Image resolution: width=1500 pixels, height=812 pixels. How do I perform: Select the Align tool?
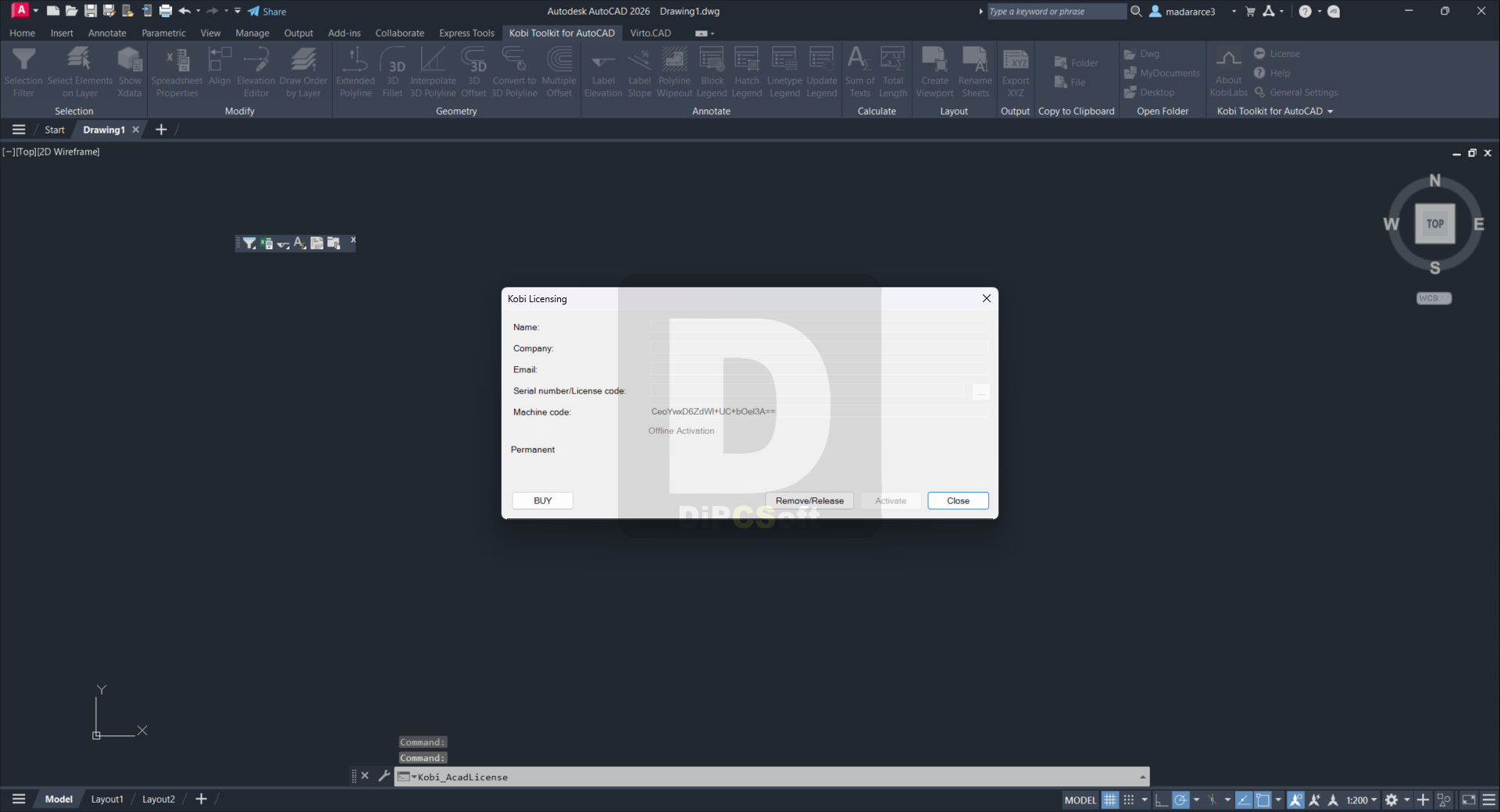[x=220, y=67]
